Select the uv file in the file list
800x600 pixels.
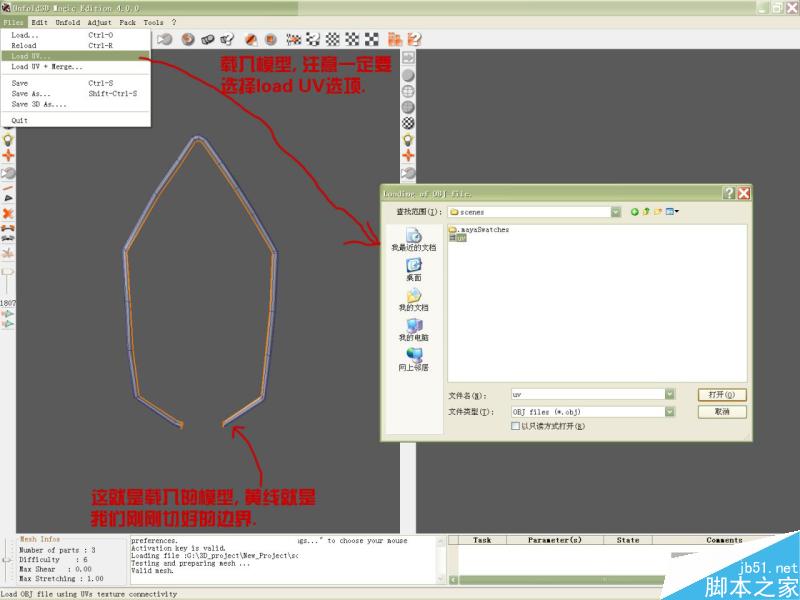coord(458,238)
